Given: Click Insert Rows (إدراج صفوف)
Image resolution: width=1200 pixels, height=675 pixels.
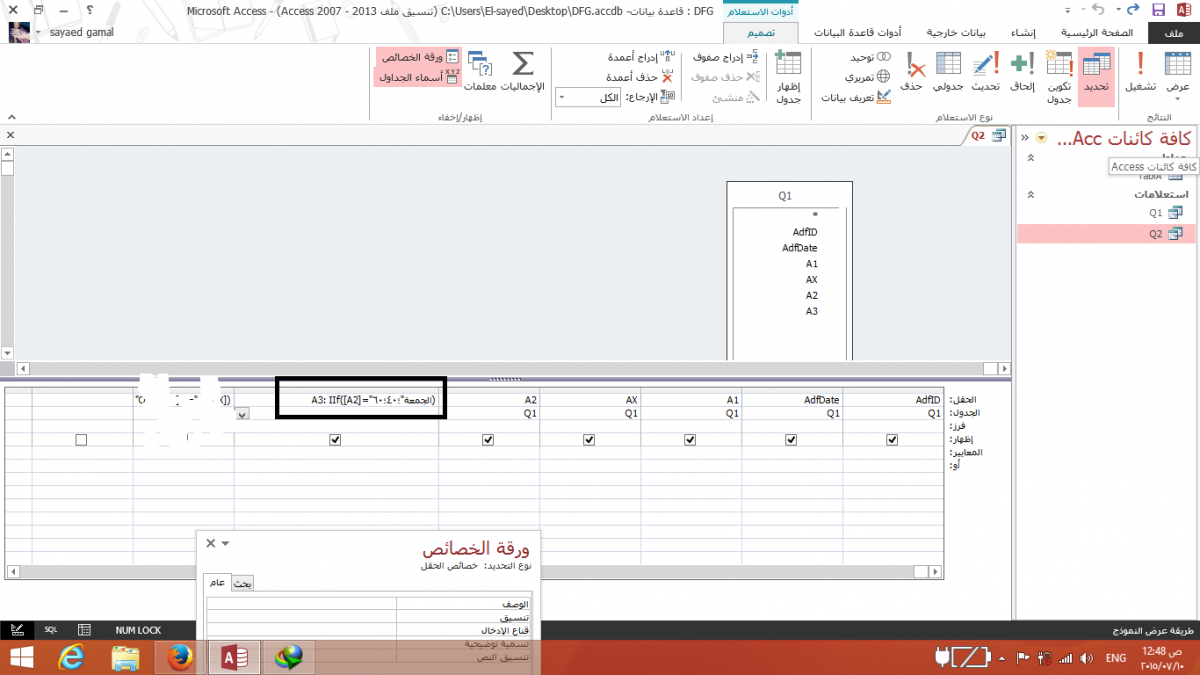Looking at the screenshot, I should (725, 58).
